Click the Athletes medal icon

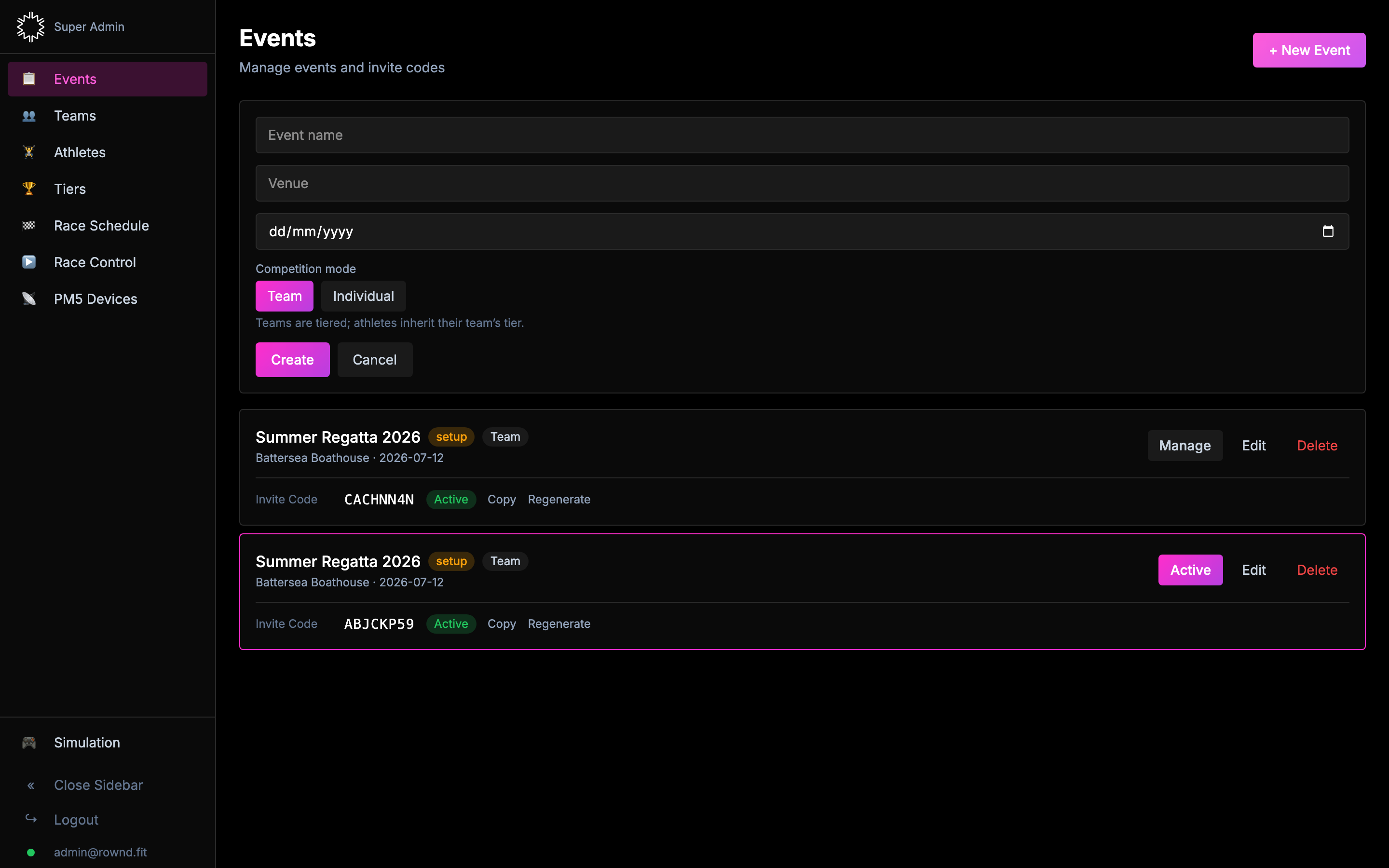pos(28,151)
